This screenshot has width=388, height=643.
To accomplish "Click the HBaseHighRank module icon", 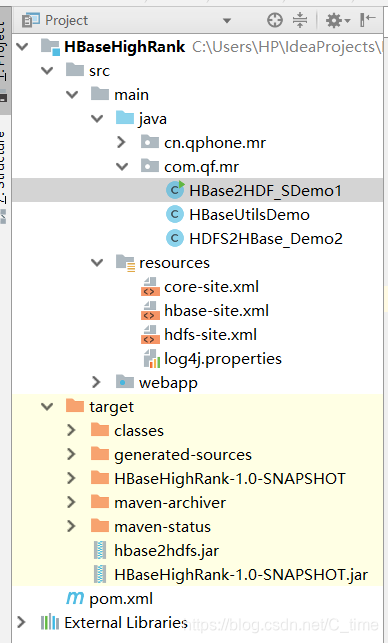I will click(x=50, y=47).
